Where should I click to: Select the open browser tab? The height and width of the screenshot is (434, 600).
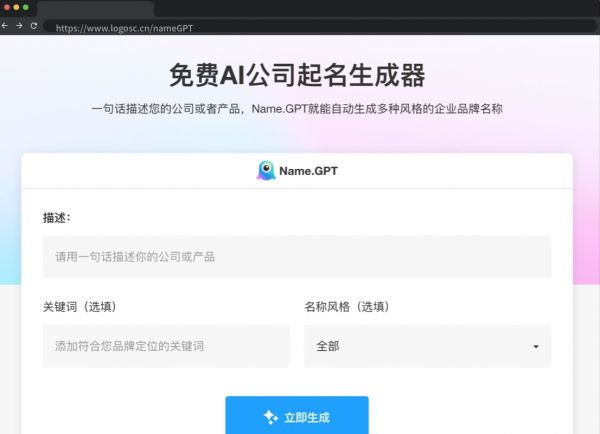[x=96, y=8]
